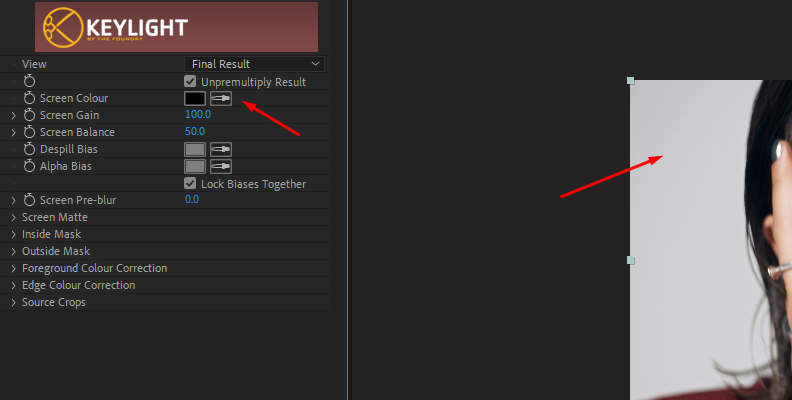792x400 pixels.
Task: Expand the Source Crops group
Action: [x=14, y=302]
